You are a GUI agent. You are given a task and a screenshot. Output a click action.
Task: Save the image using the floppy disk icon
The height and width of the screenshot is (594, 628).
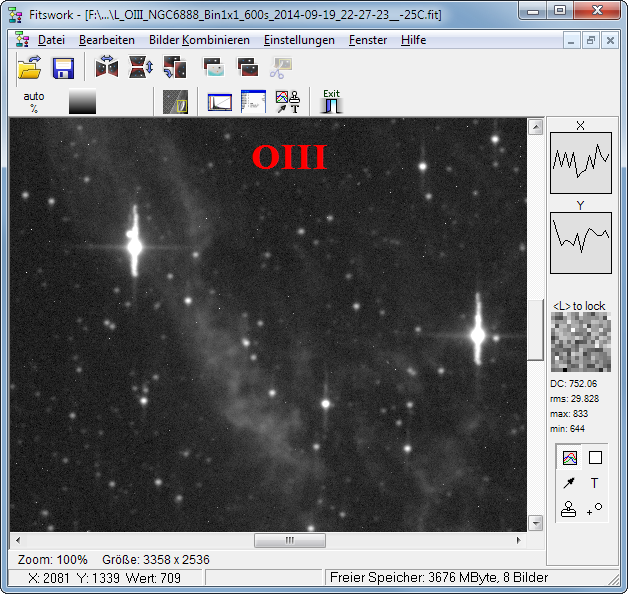point(63,68)
